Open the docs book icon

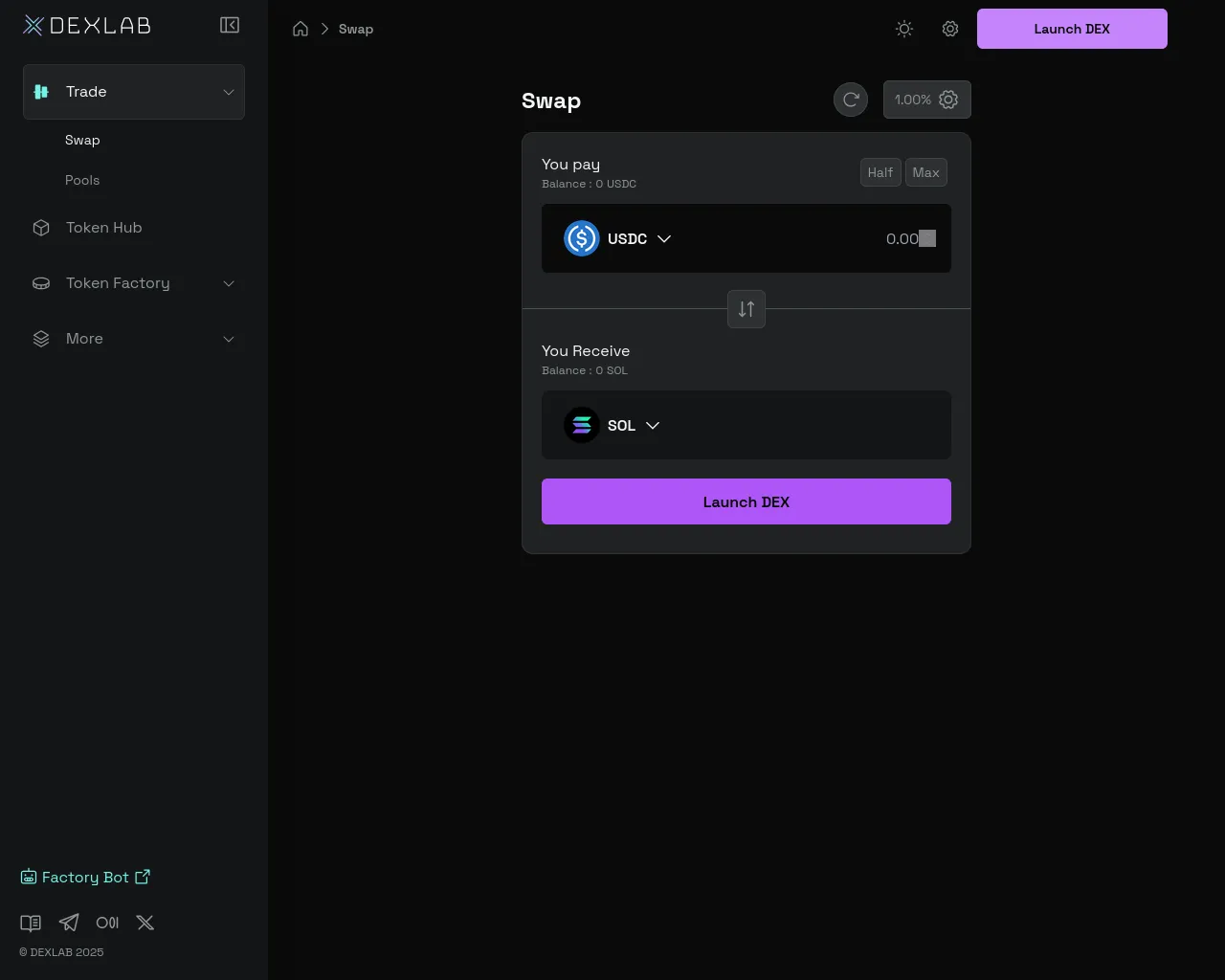point(31,923)
